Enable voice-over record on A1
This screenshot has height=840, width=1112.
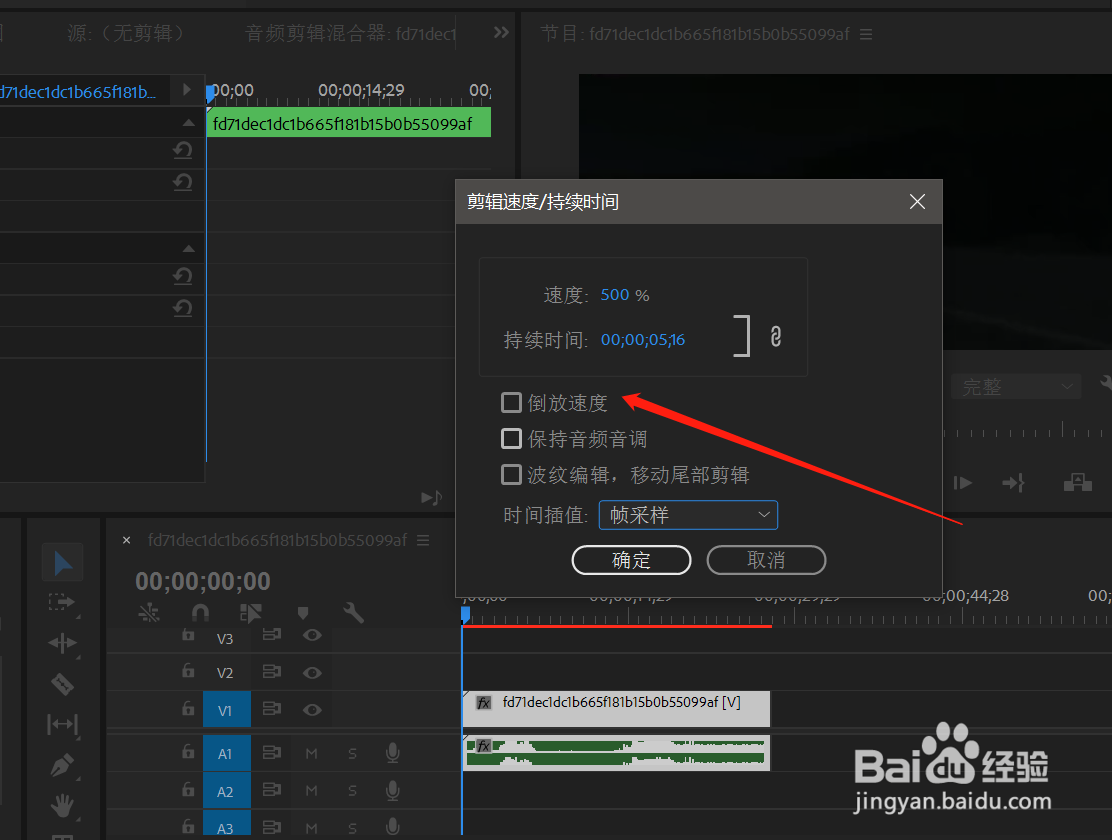(392, 753)
